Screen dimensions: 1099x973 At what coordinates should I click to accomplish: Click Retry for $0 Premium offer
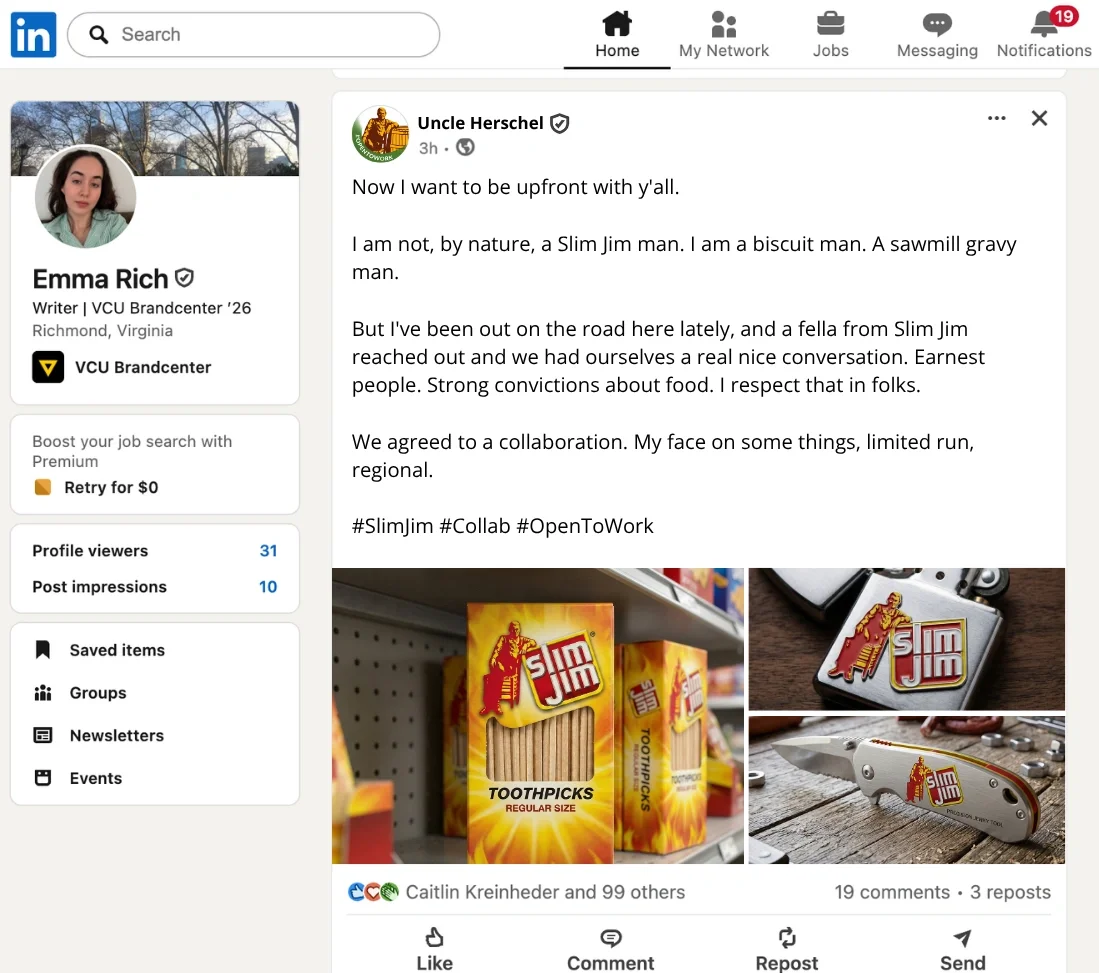pos(111,487)
